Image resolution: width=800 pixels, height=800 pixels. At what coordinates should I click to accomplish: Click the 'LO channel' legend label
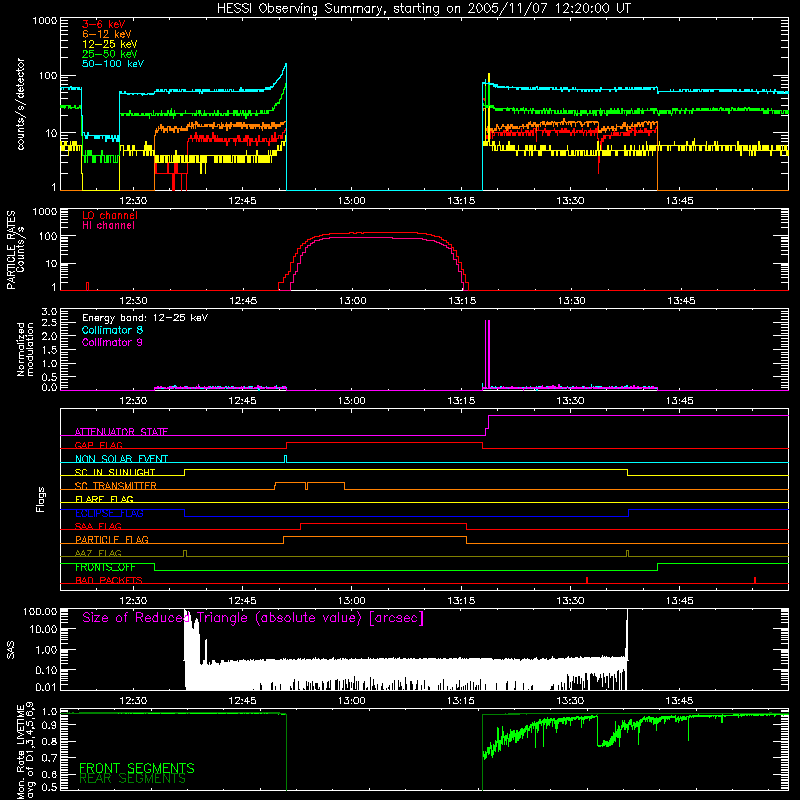click(110, 215)
